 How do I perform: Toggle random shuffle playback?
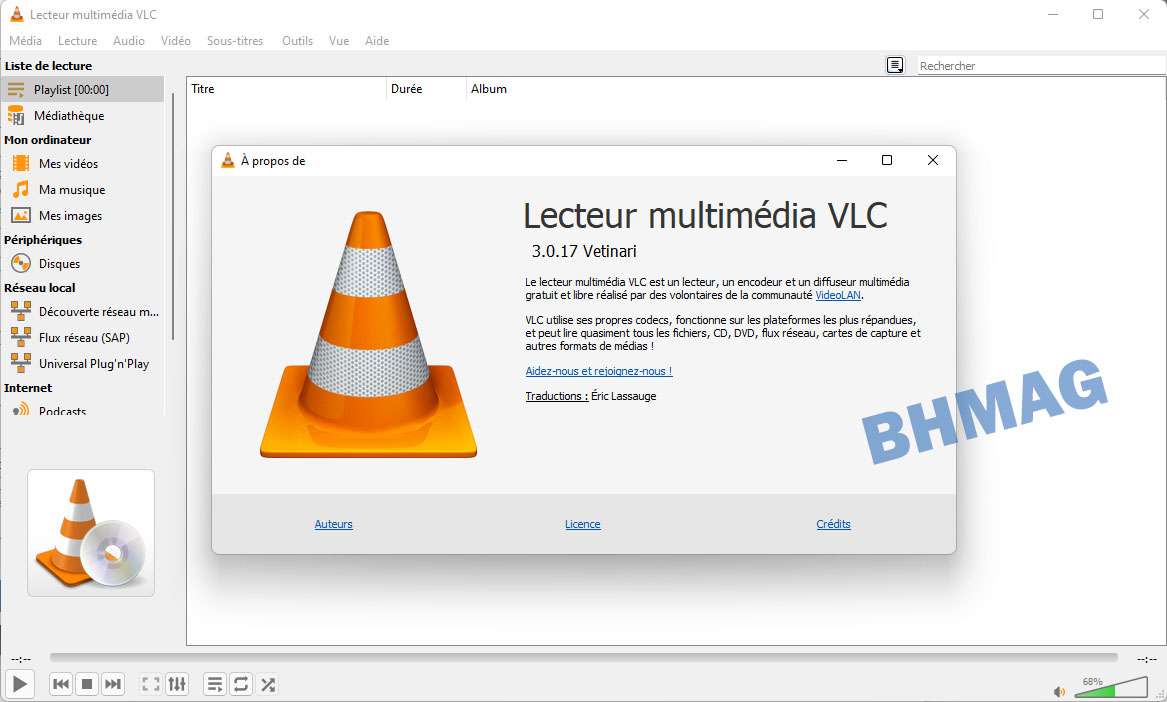point(268,683)
